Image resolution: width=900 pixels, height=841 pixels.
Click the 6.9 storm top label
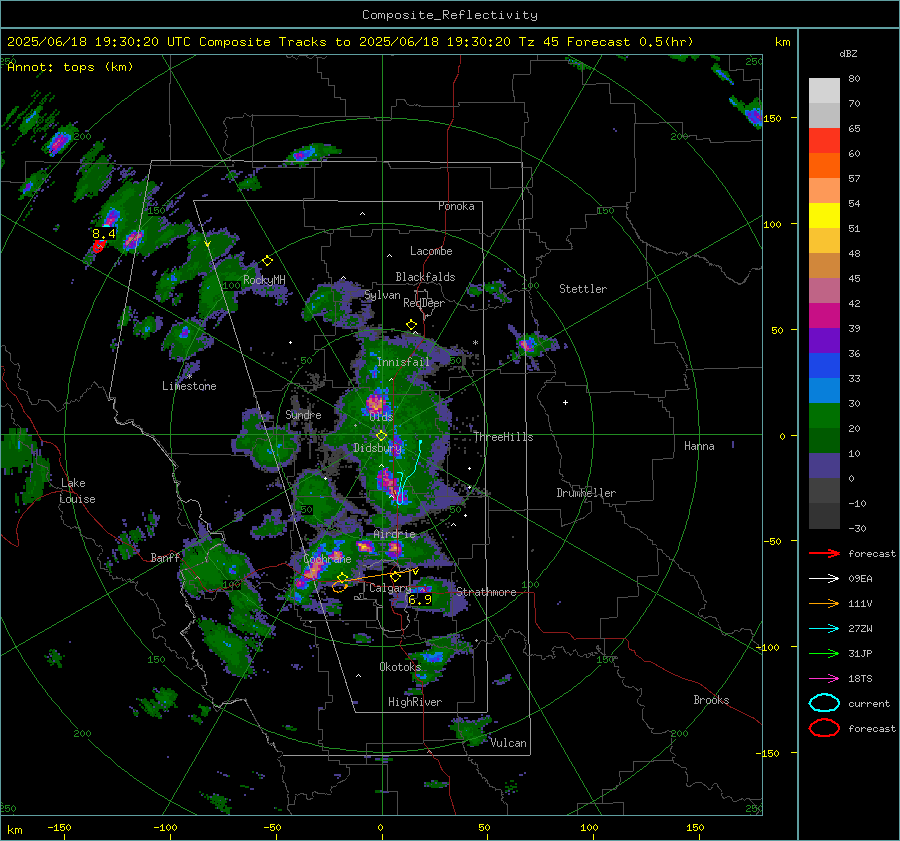click(420, 600)
